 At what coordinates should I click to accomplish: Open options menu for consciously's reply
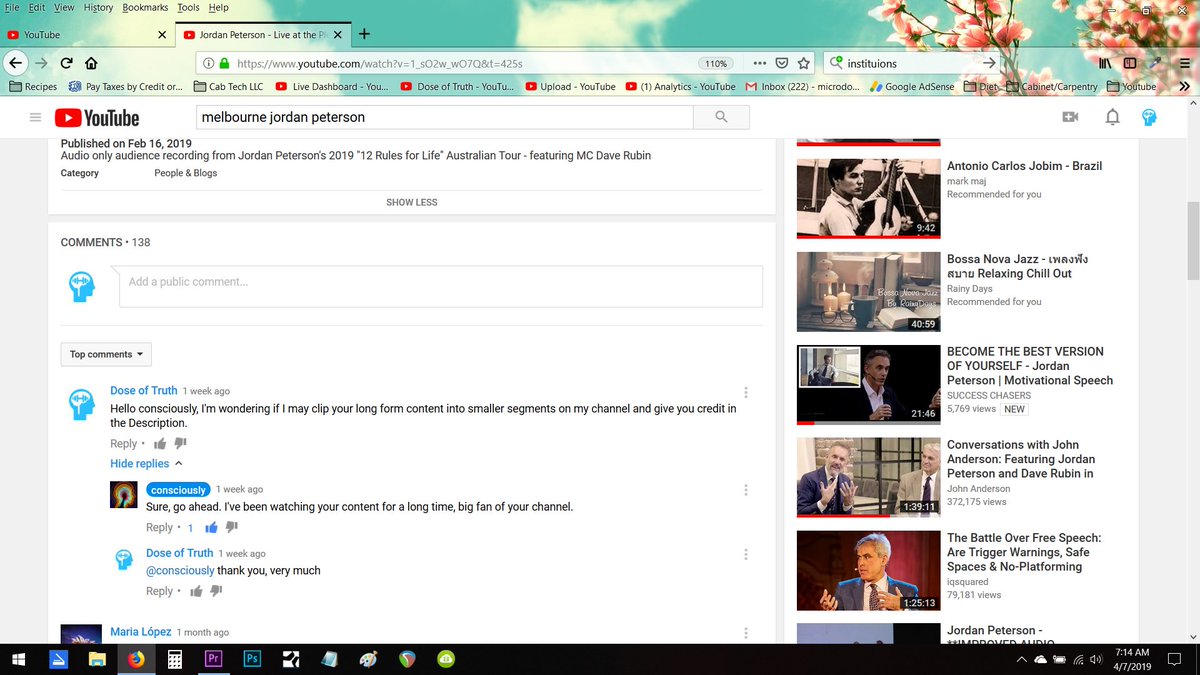(746, 490)
